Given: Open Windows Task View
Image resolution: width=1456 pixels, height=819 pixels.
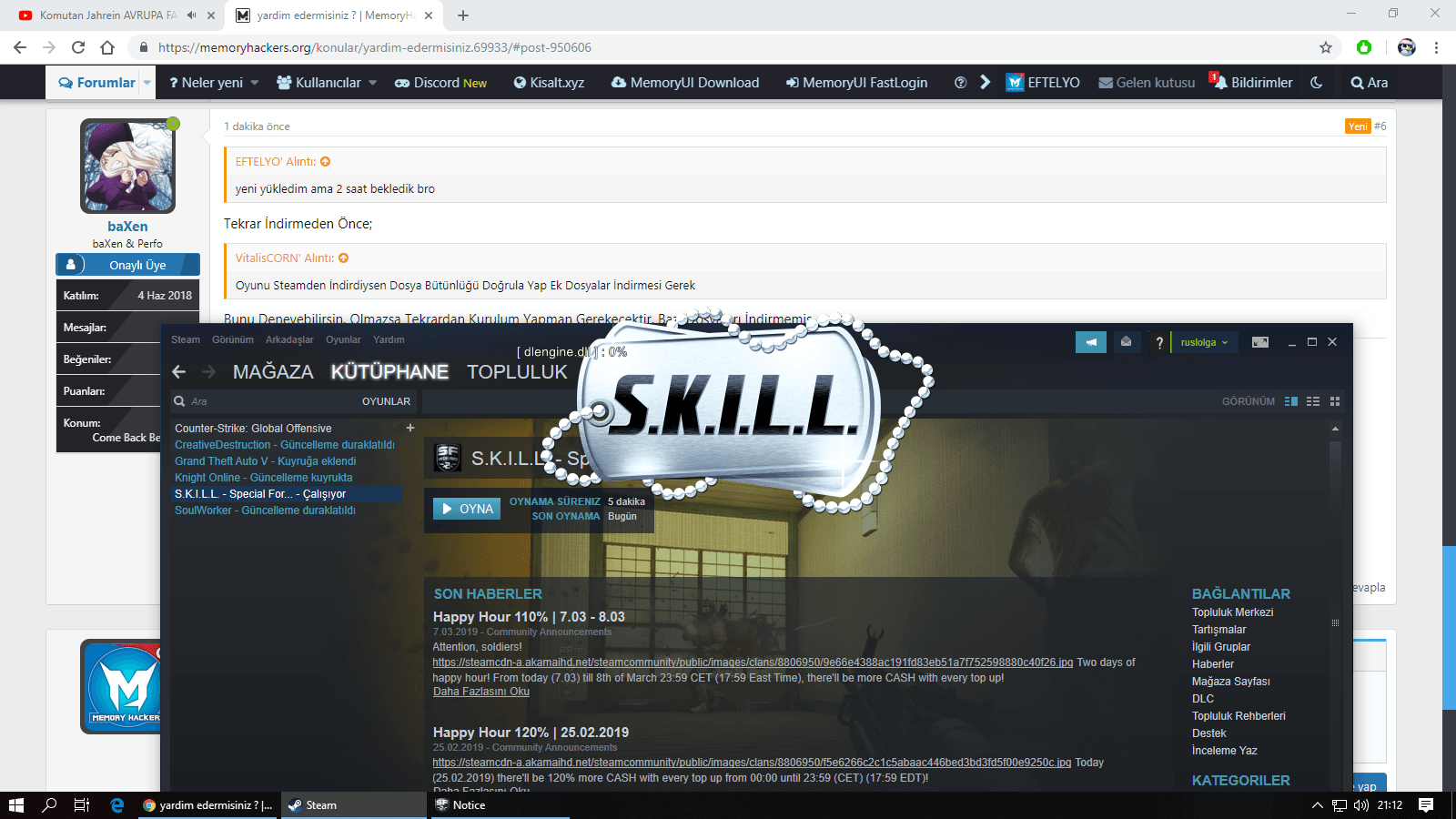Looking at the screenshot, I should click(81, 805).
